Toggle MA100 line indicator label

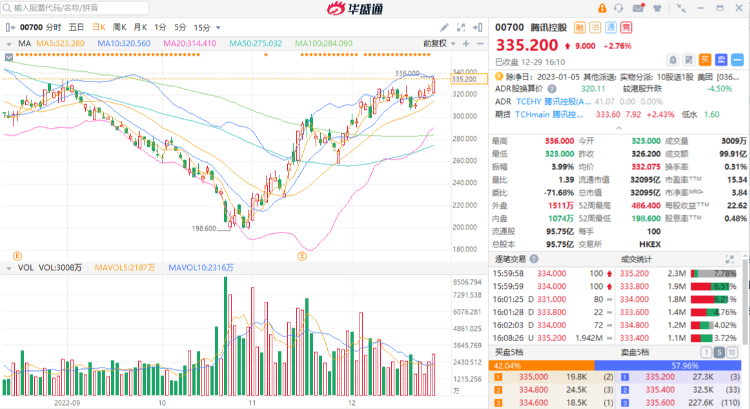[324, 44]
